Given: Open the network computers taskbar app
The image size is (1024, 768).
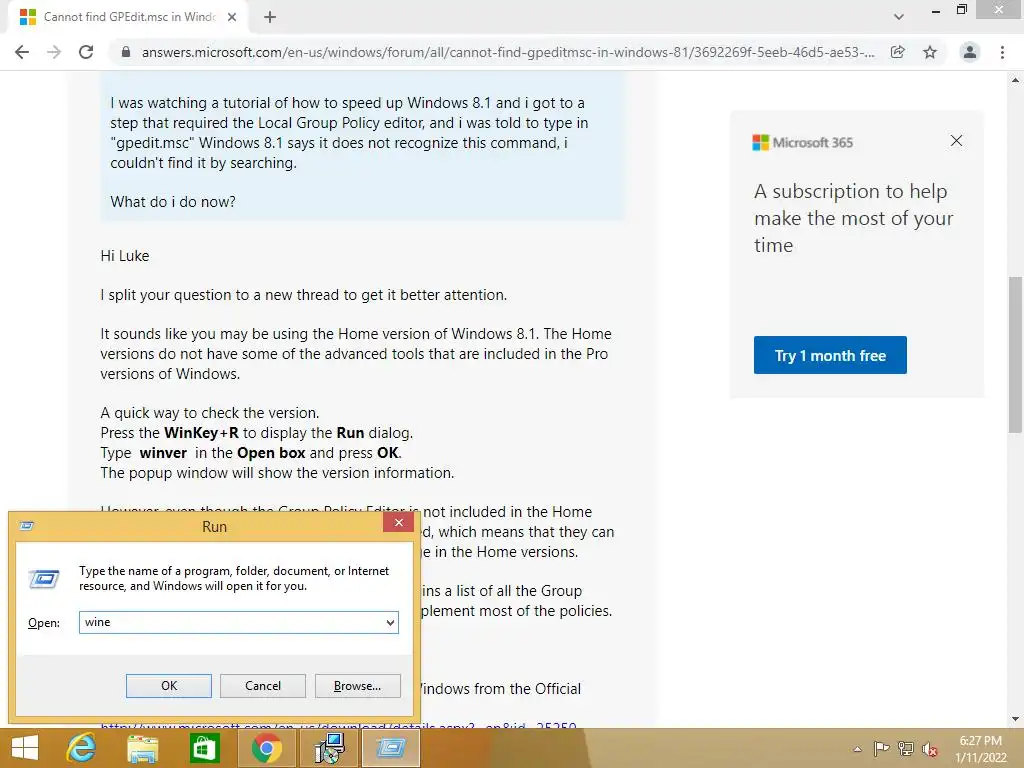Looking at the screenshot, I should click(x=329, y=748).
